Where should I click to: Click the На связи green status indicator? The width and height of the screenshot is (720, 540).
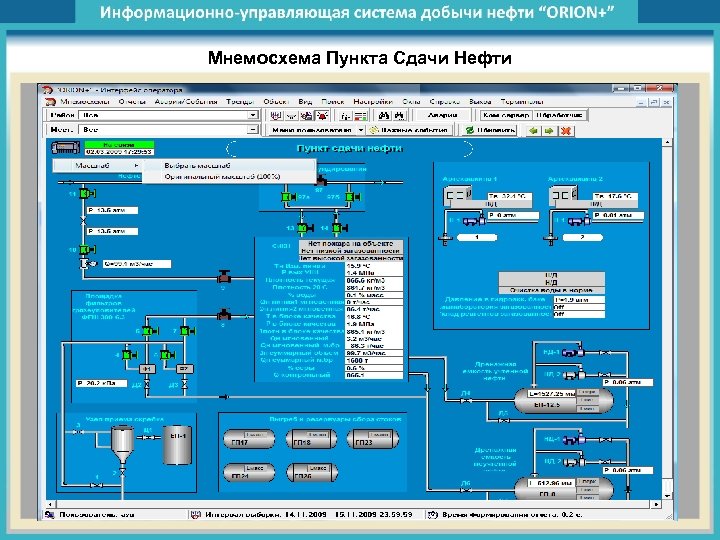(x=119, y=144)
